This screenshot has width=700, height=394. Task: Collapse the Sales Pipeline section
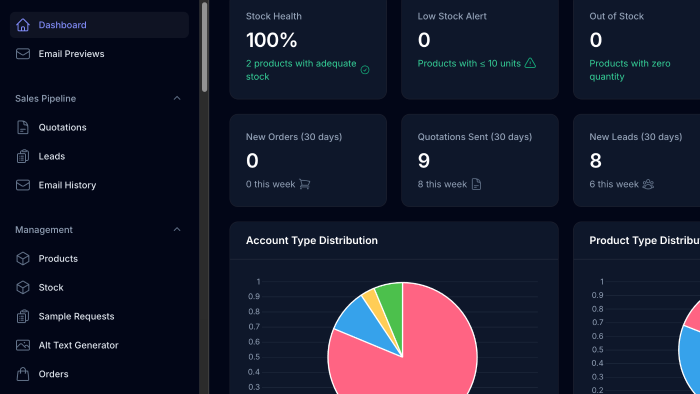click(x=177, y=98)
